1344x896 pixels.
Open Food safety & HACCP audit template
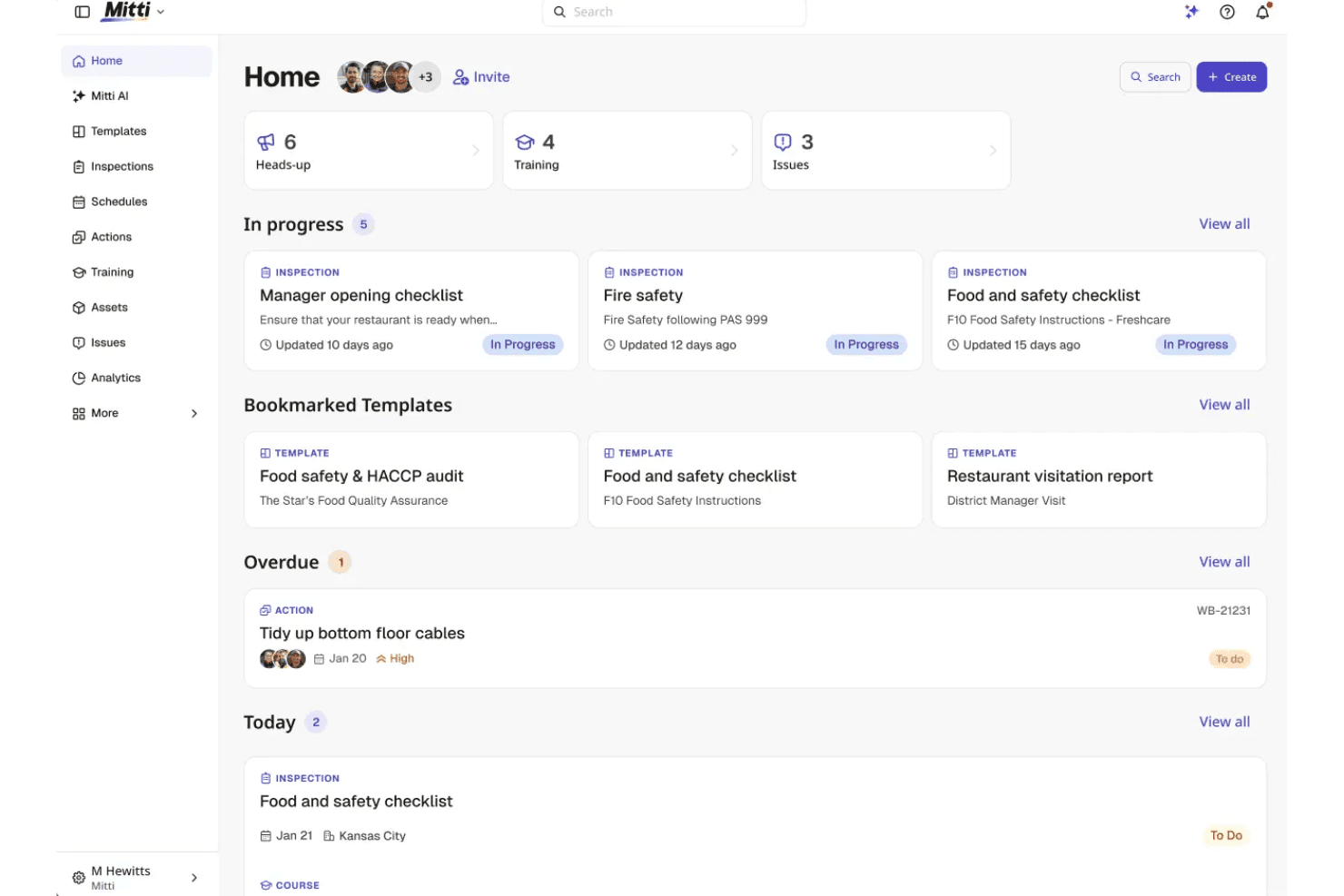(411, 479)
